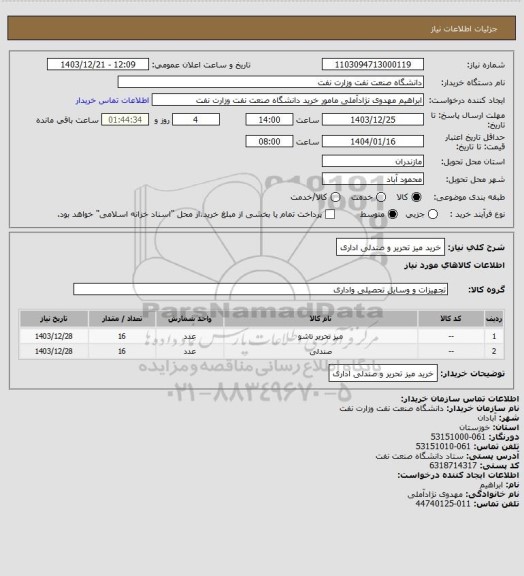The height and width of the screenshot is (576, 524).
Task: Click the need date 1403/12/28 in row 1
Action: pos(54,336)
